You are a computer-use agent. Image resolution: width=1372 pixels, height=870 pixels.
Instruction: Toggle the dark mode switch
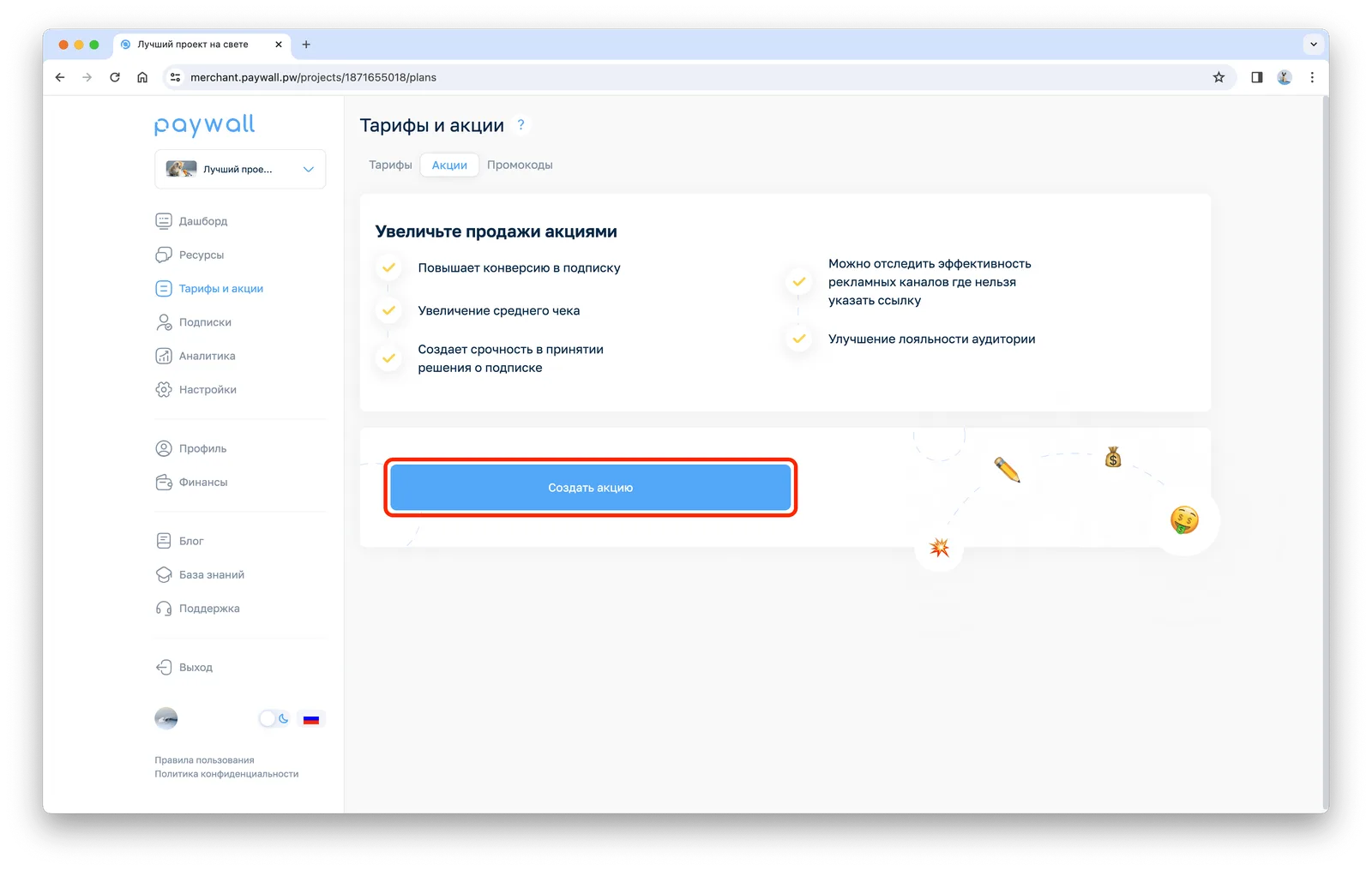coord(274,719)
